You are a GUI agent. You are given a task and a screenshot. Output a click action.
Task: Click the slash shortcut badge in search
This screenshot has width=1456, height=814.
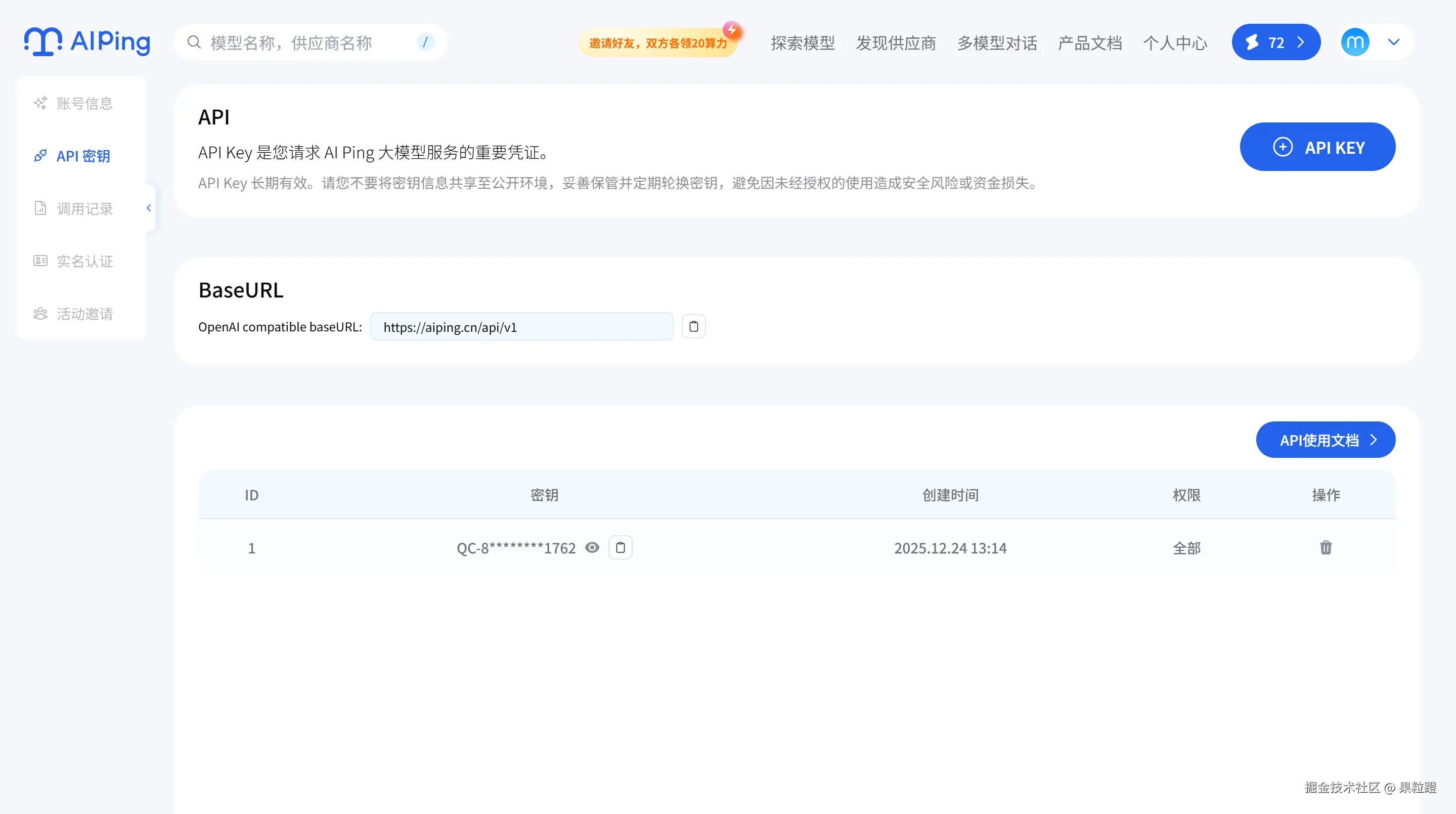coord(425,42)
